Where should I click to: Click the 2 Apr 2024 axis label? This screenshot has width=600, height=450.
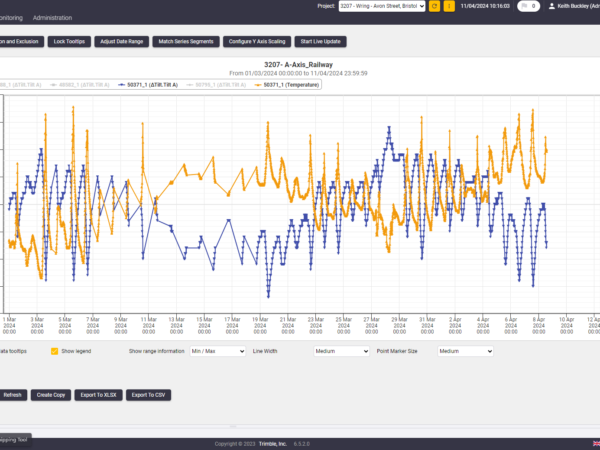click(455, 325)
